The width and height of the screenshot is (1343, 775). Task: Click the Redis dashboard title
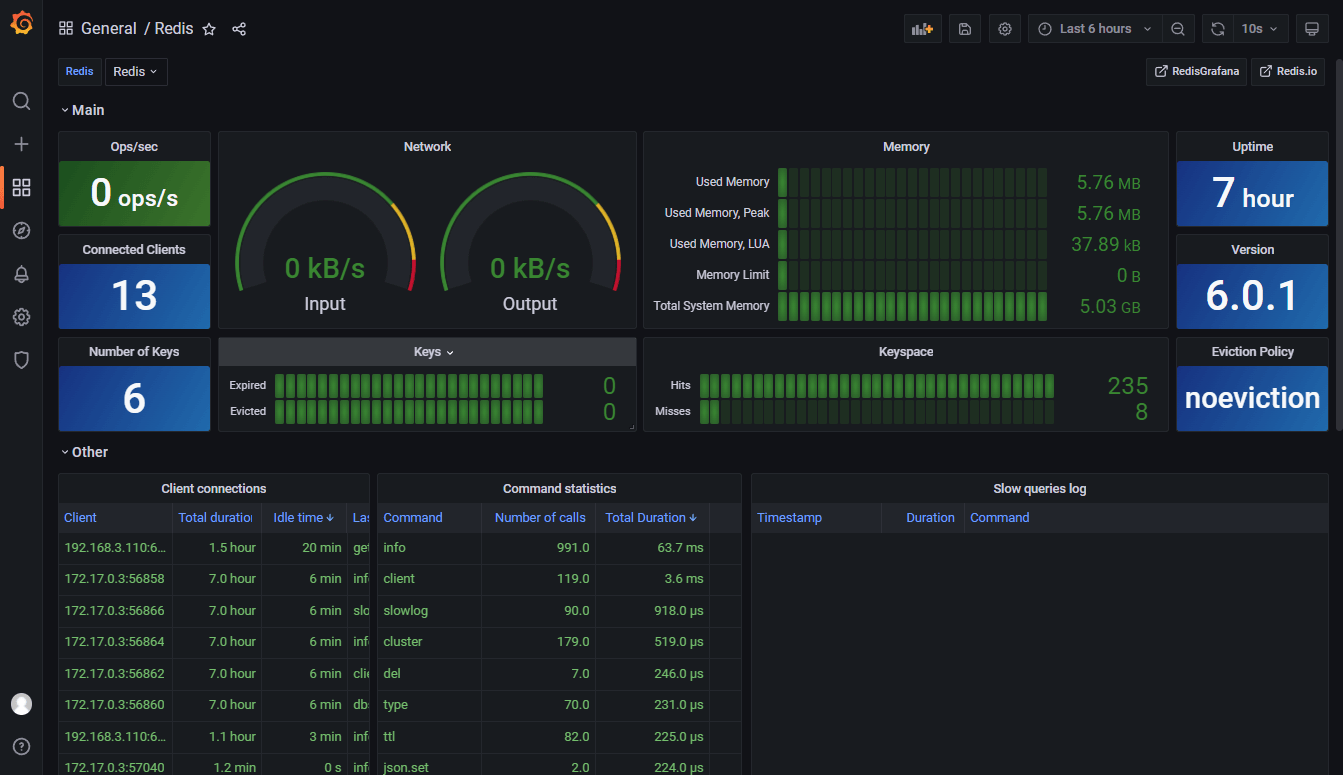(174, 29)
